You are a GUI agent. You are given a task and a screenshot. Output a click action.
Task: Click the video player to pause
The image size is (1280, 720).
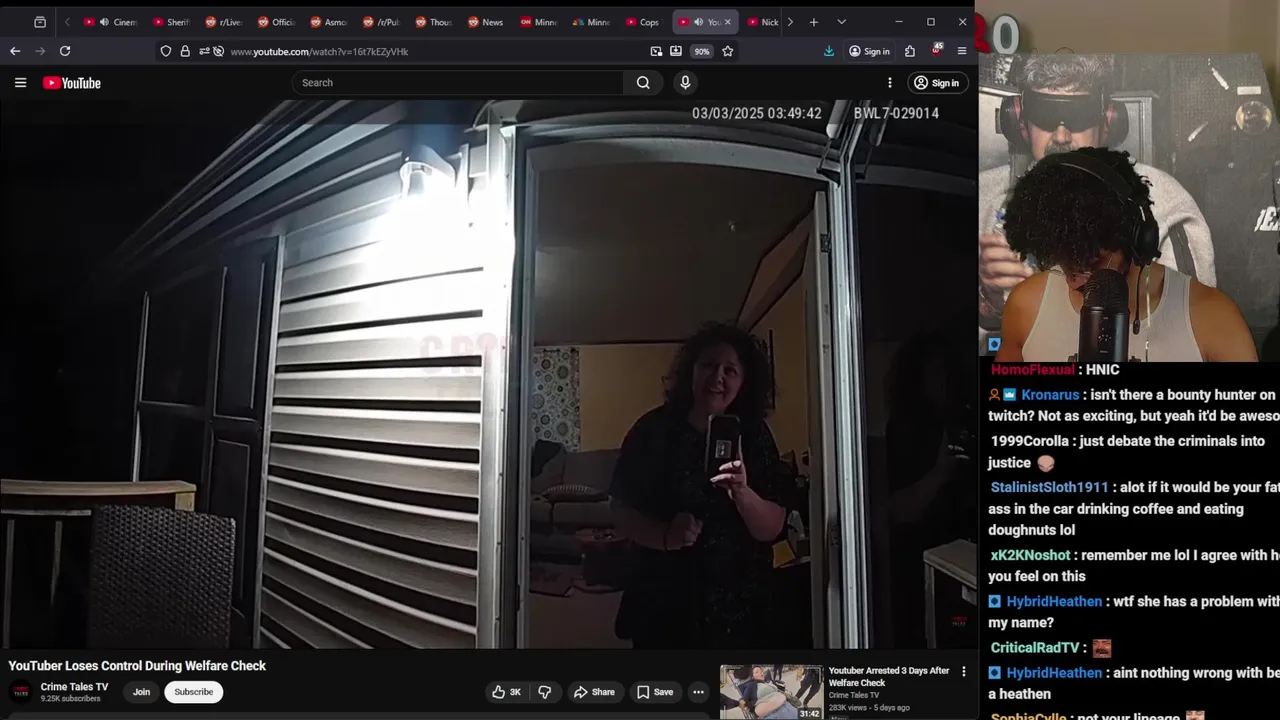click(x=488, y=375)
